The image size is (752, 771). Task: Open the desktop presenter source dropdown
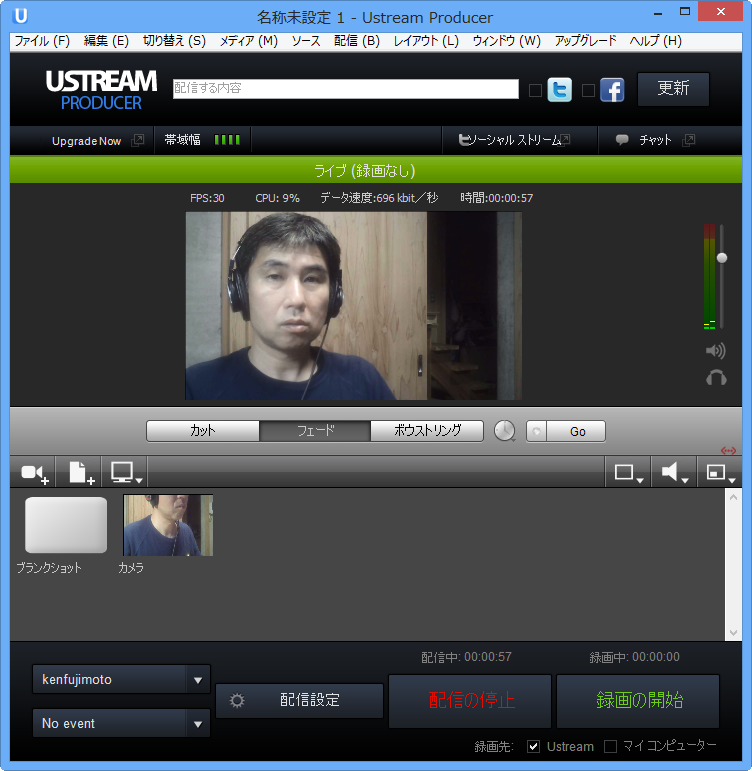(x=125, y=474)
